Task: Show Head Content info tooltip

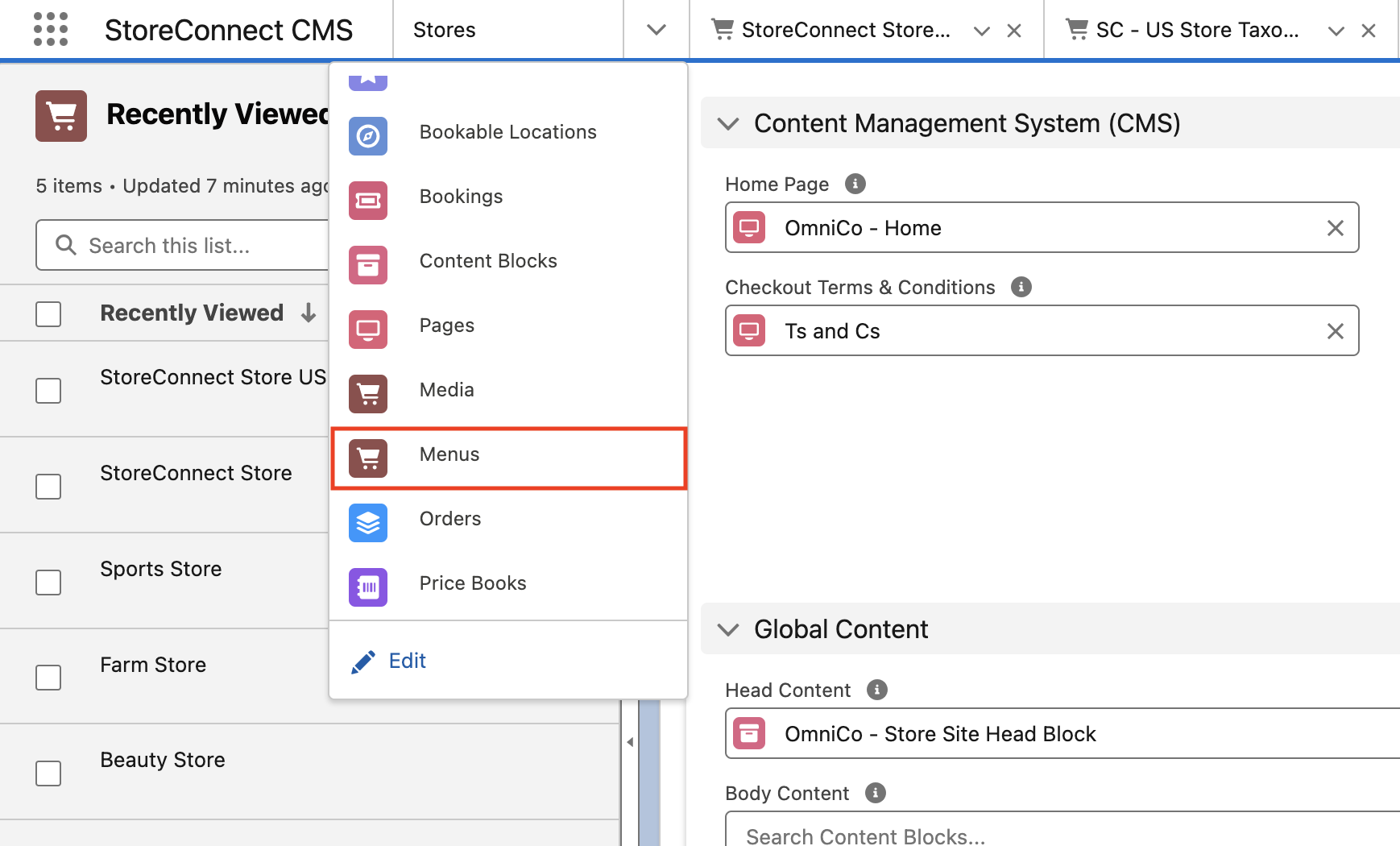Action: [877, 690]
